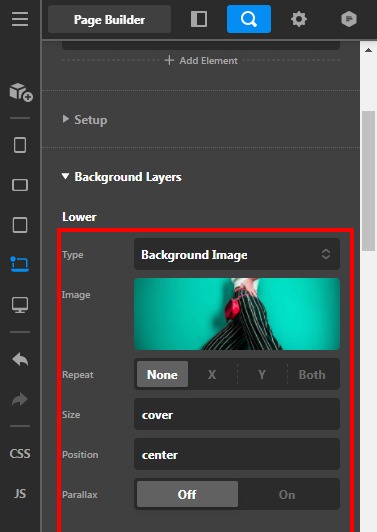Select the mobile landscape breakpoint icon

(x=20, y=185)
